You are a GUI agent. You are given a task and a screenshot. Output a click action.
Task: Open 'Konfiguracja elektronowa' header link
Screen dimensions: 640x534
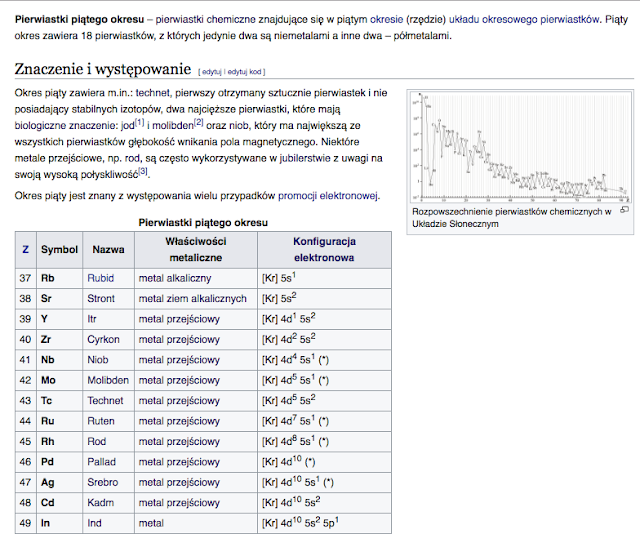324,249
